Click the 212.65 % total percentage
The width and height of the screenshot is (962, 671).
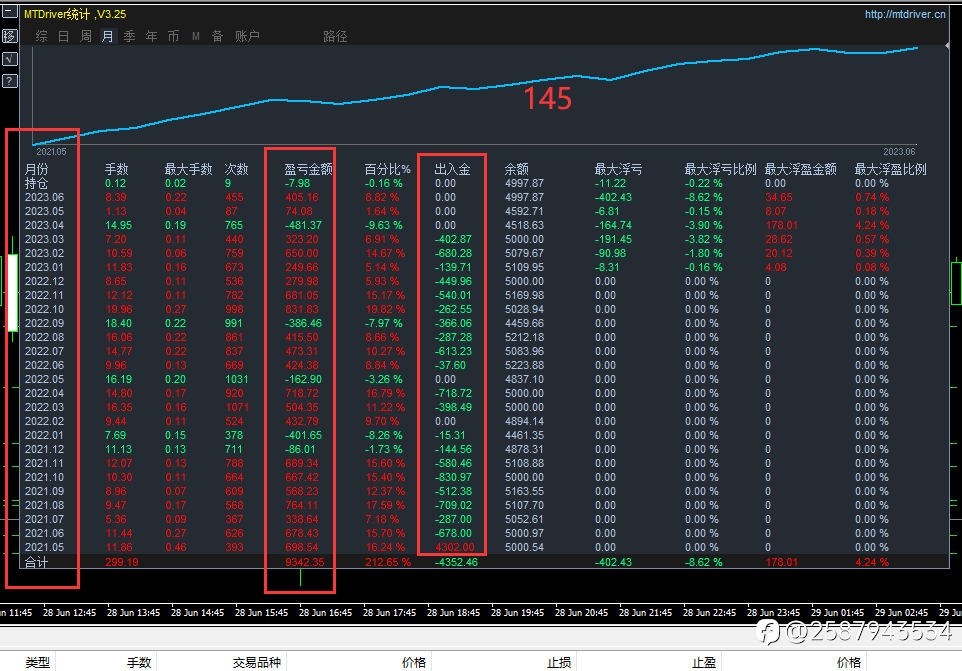[388, 562]
